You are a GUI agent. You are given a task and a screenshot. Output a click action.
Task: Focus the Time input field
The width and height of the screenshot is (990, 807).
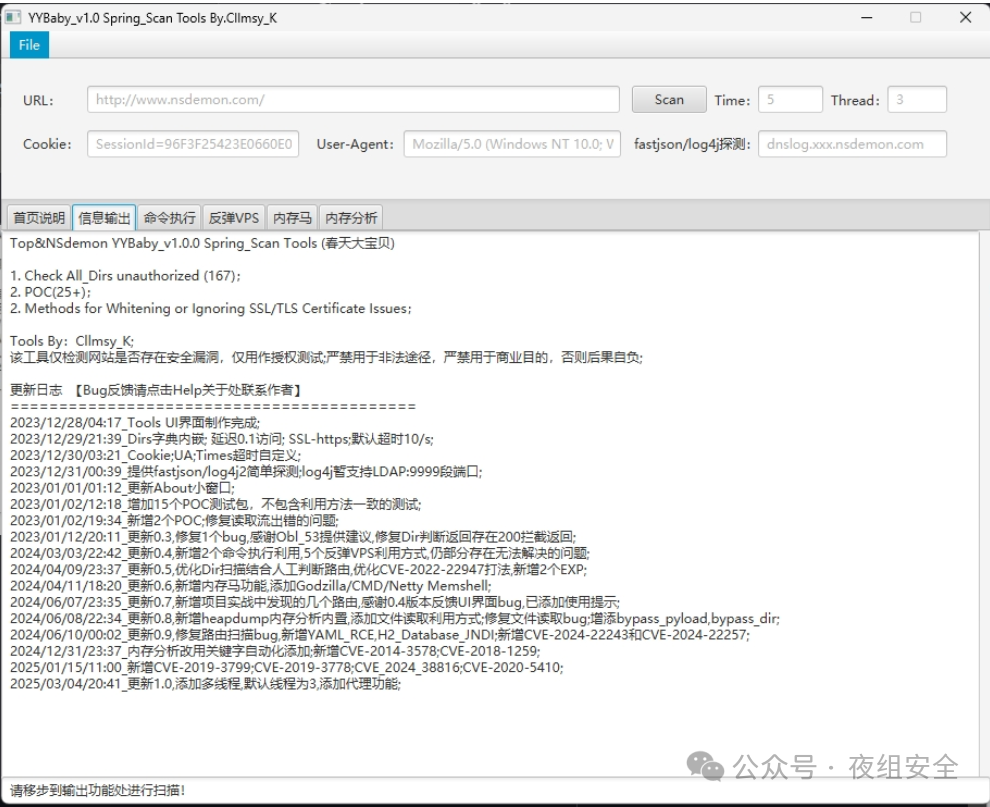(790, 100)
